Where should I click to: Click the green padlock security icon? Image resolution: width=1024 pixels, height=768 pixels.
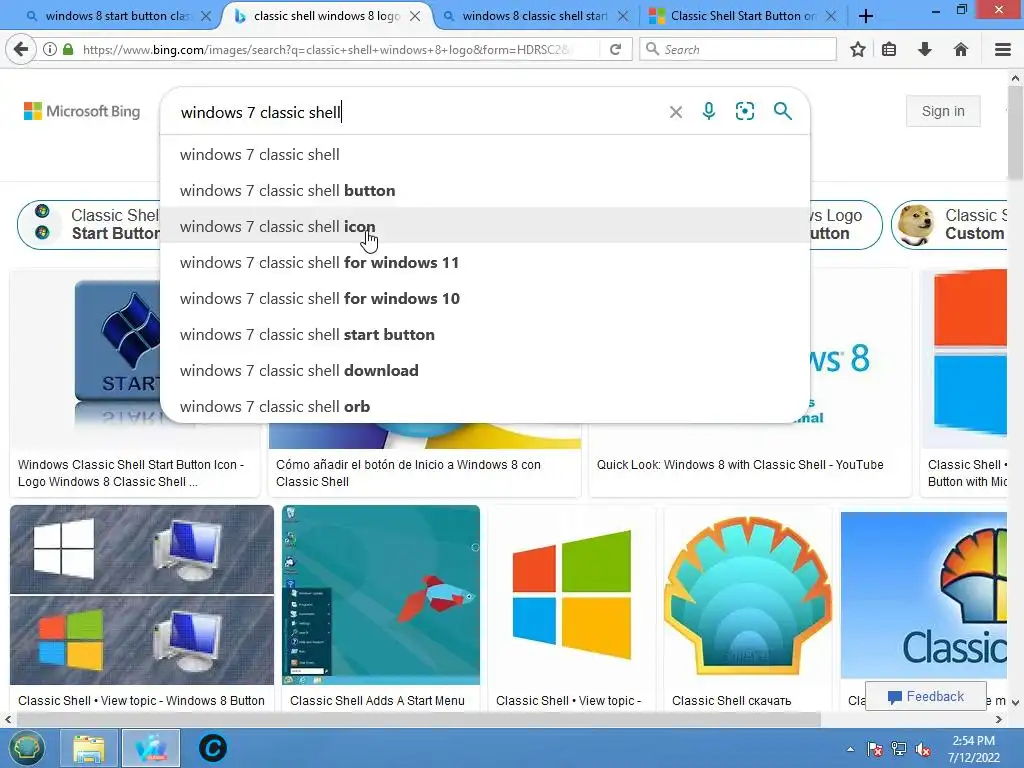coord(68,49)
